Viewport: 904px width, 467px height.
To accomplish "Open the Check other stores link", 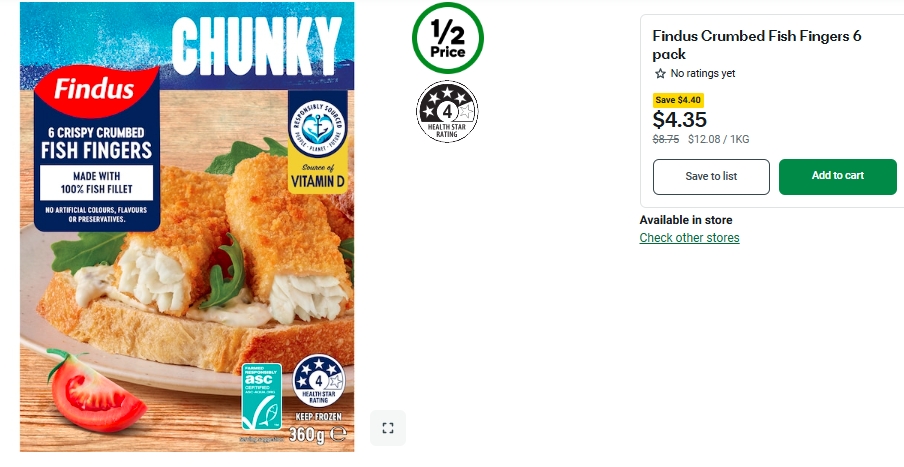I will tap(690, 238).
